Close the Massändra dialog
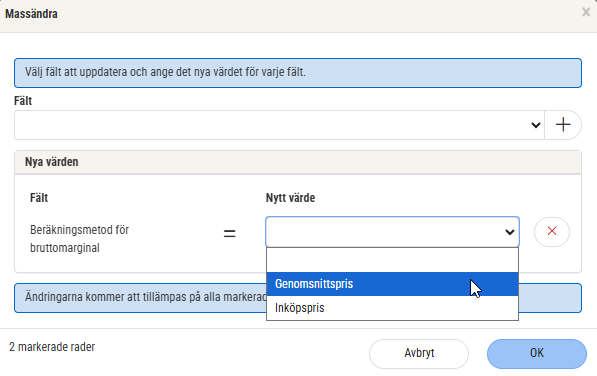Viewport: 597px width, 376px height. point(586,12)
